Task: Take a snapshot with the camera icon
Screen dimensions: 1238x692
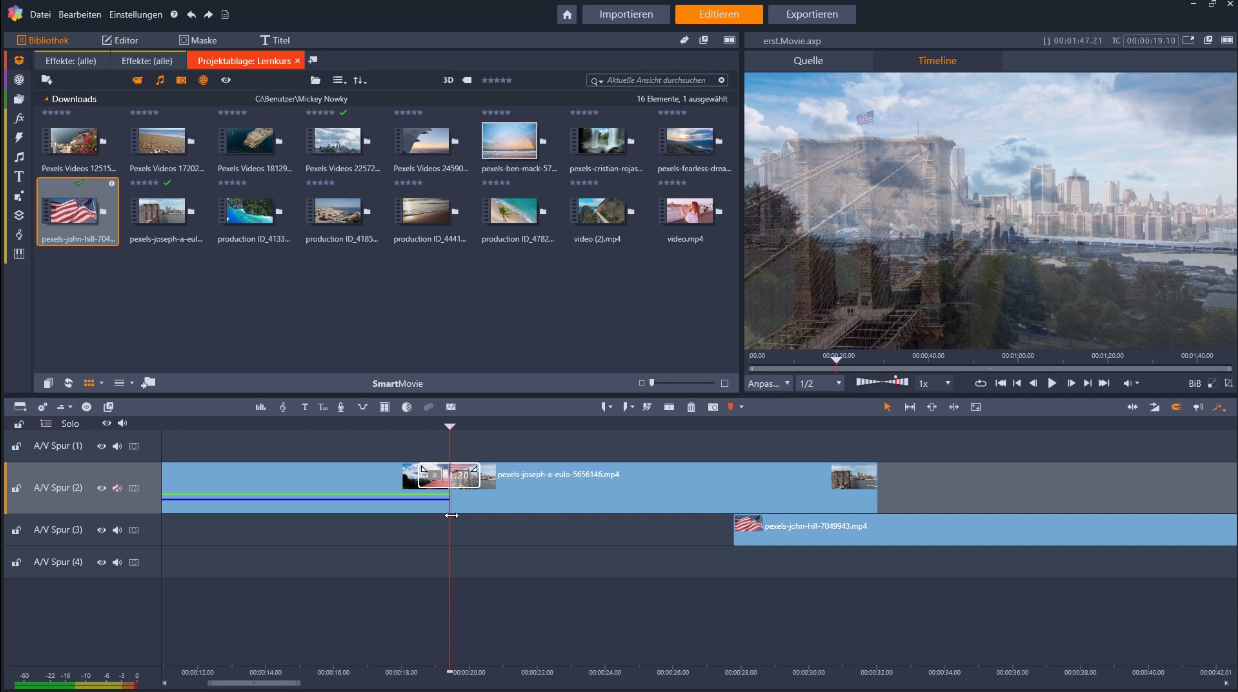Action: (x=713, y=407)
